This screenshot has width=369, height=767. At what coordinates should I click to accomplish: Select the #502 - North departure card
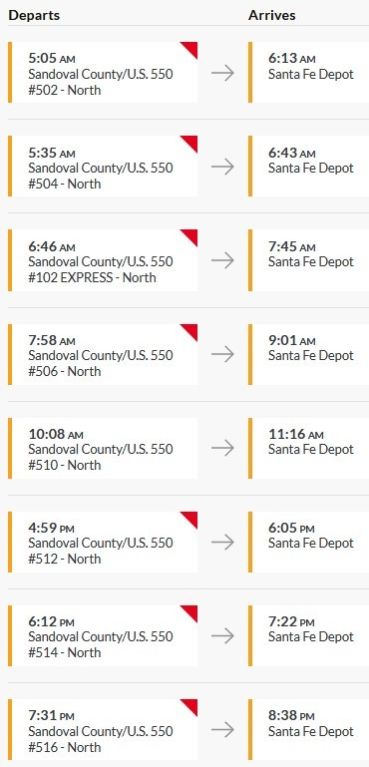pos(103,72)
